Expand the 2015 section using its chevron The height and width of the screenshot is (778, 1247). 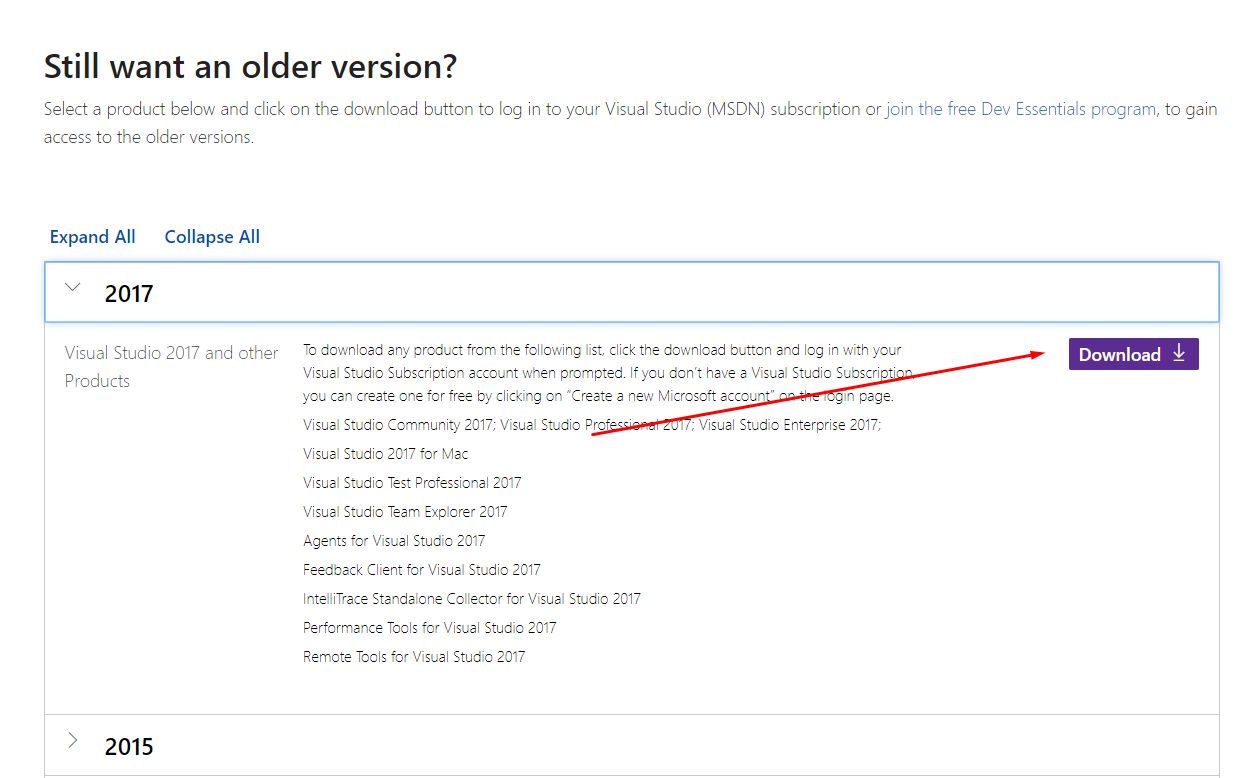(x=72, y=741)
